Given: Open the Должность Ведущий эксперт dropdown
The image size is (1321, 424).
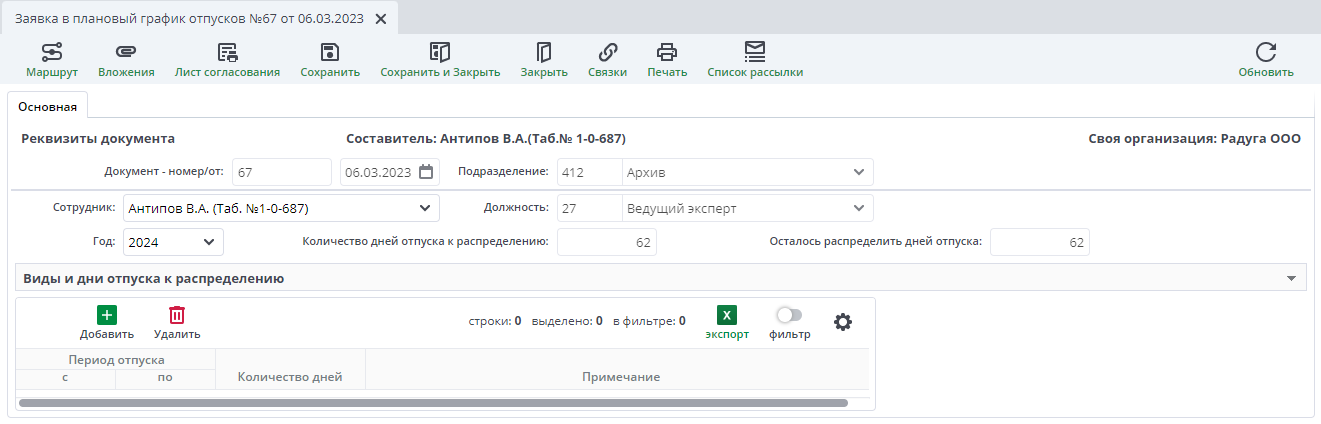Looking at the screenshot, I should 859,209.
